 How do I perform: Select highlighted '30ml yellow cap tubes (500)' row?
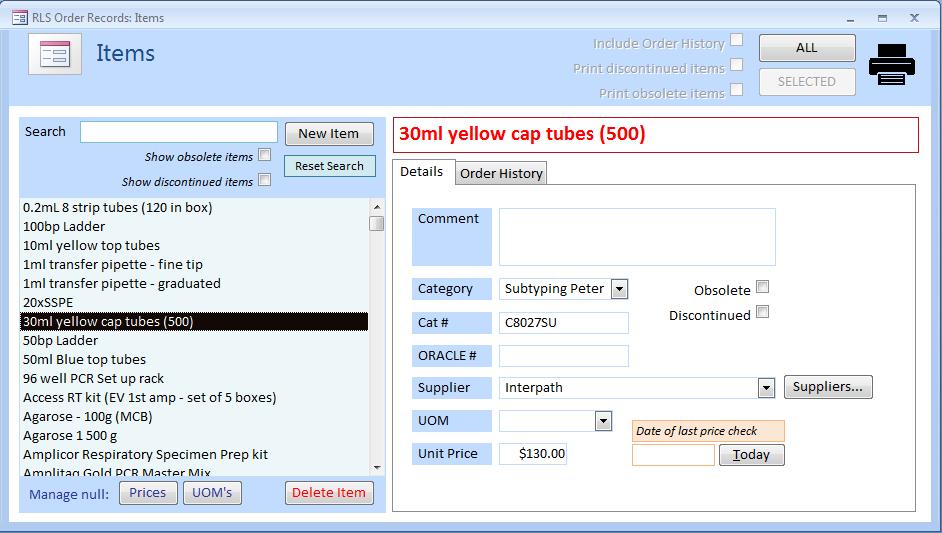pos(195,321)
